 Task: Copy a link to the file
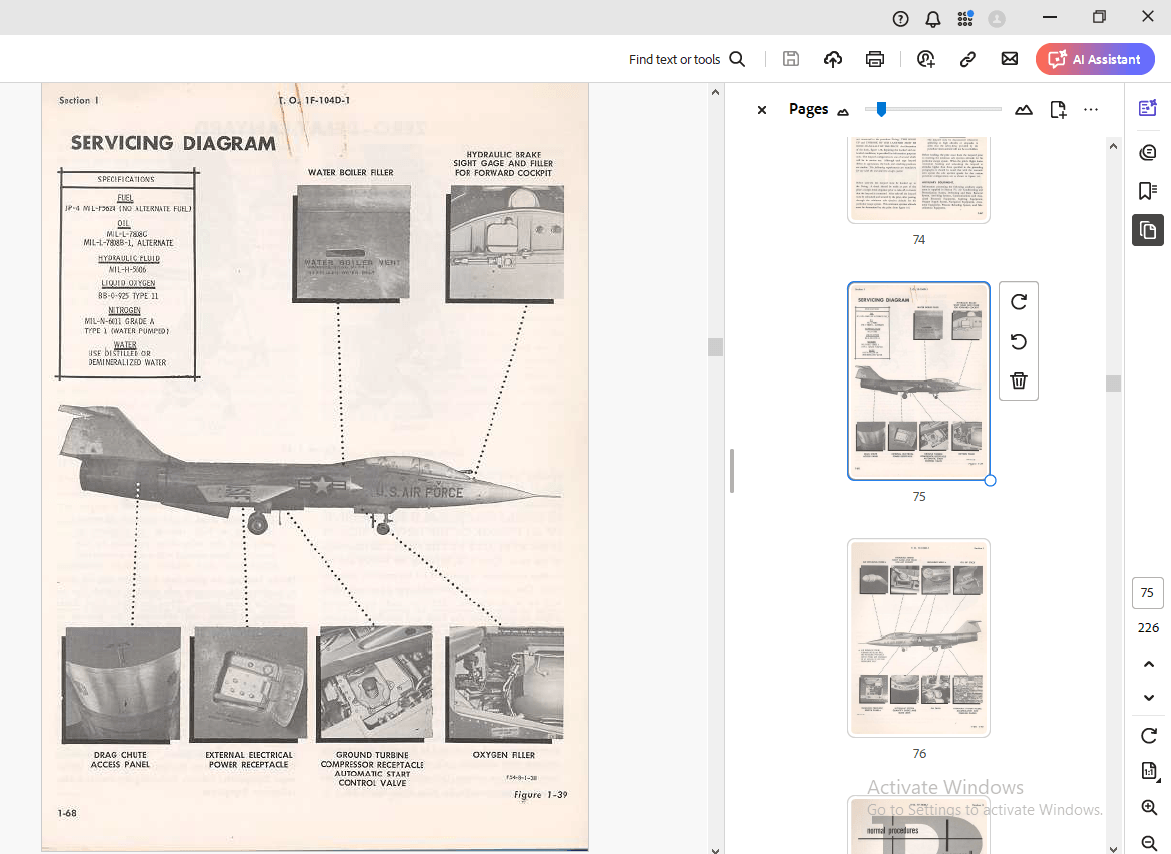[x=968, y=59]
